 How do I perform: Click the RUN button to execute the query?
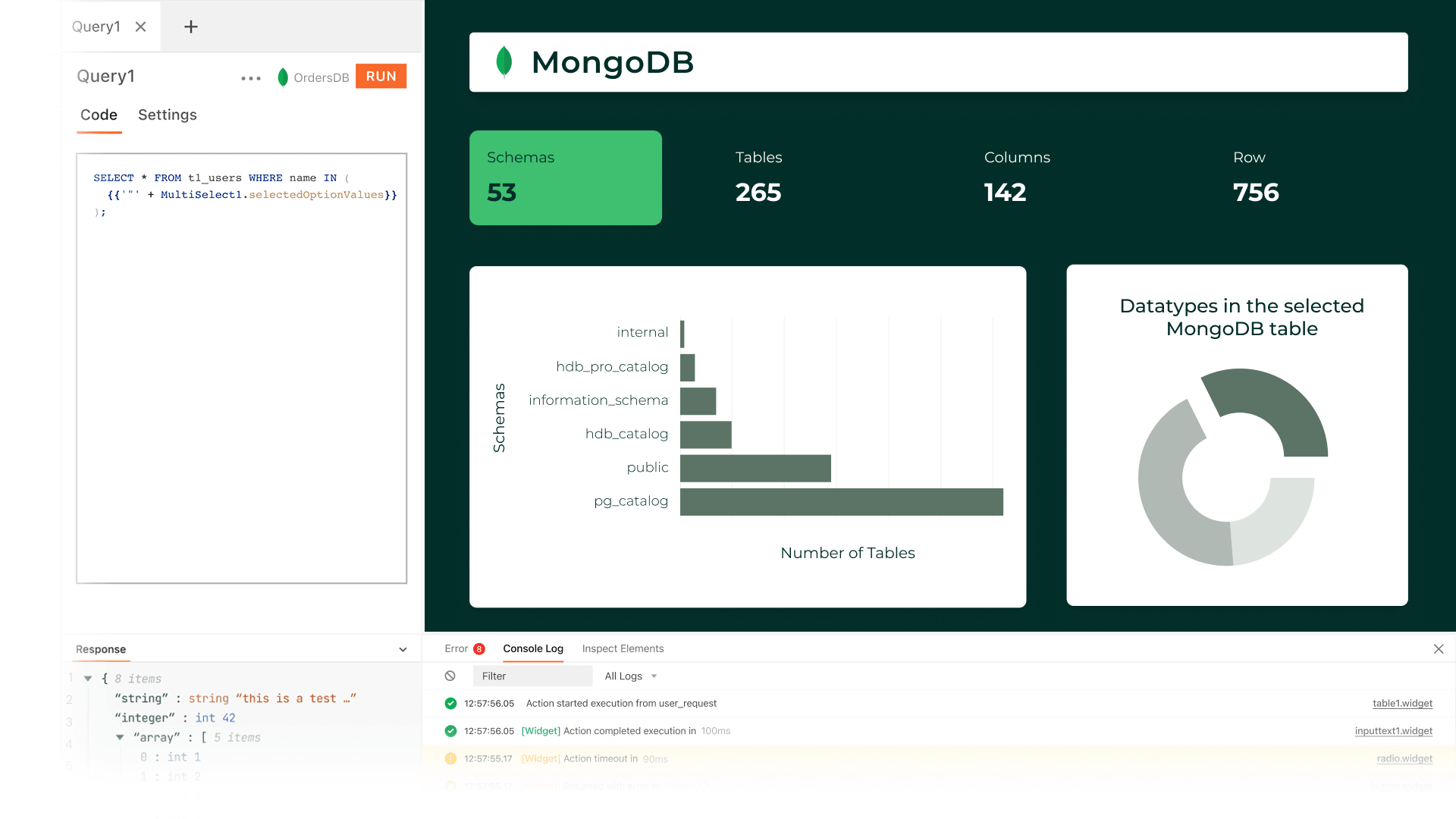tap(381, 76)
